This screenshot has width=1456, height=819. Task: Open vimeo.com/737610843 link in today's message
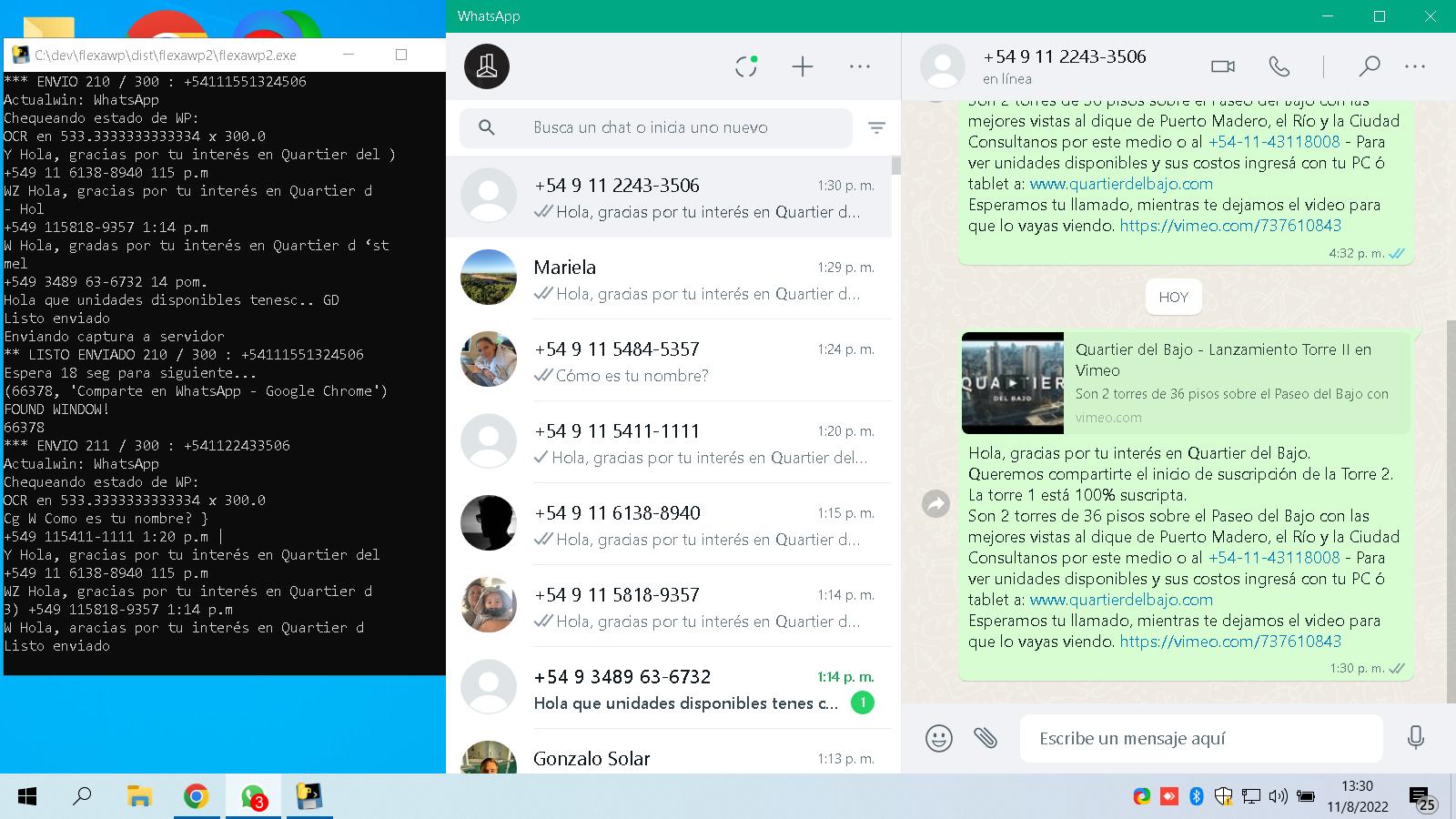[x=1230, y=642]
